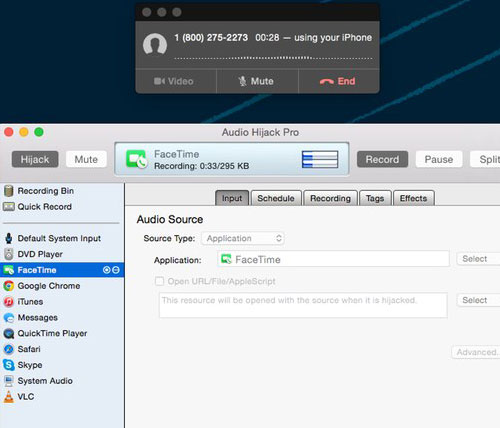Switch to the Schedule tab

(x=276, y=198)
